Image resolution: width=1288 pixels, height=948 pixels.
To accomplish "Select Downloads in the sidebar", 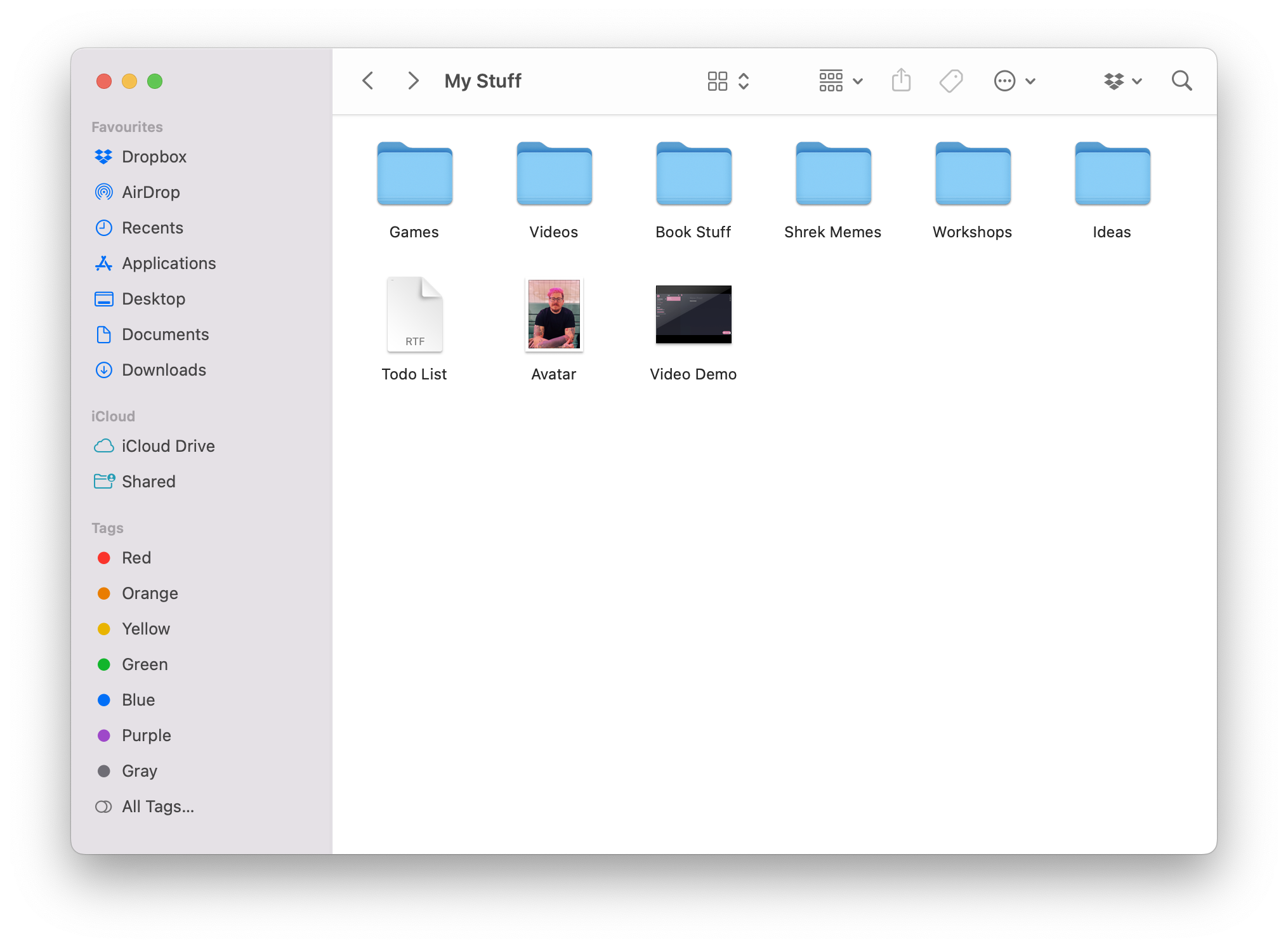I will pyautogui.click(x=164, y=370).
